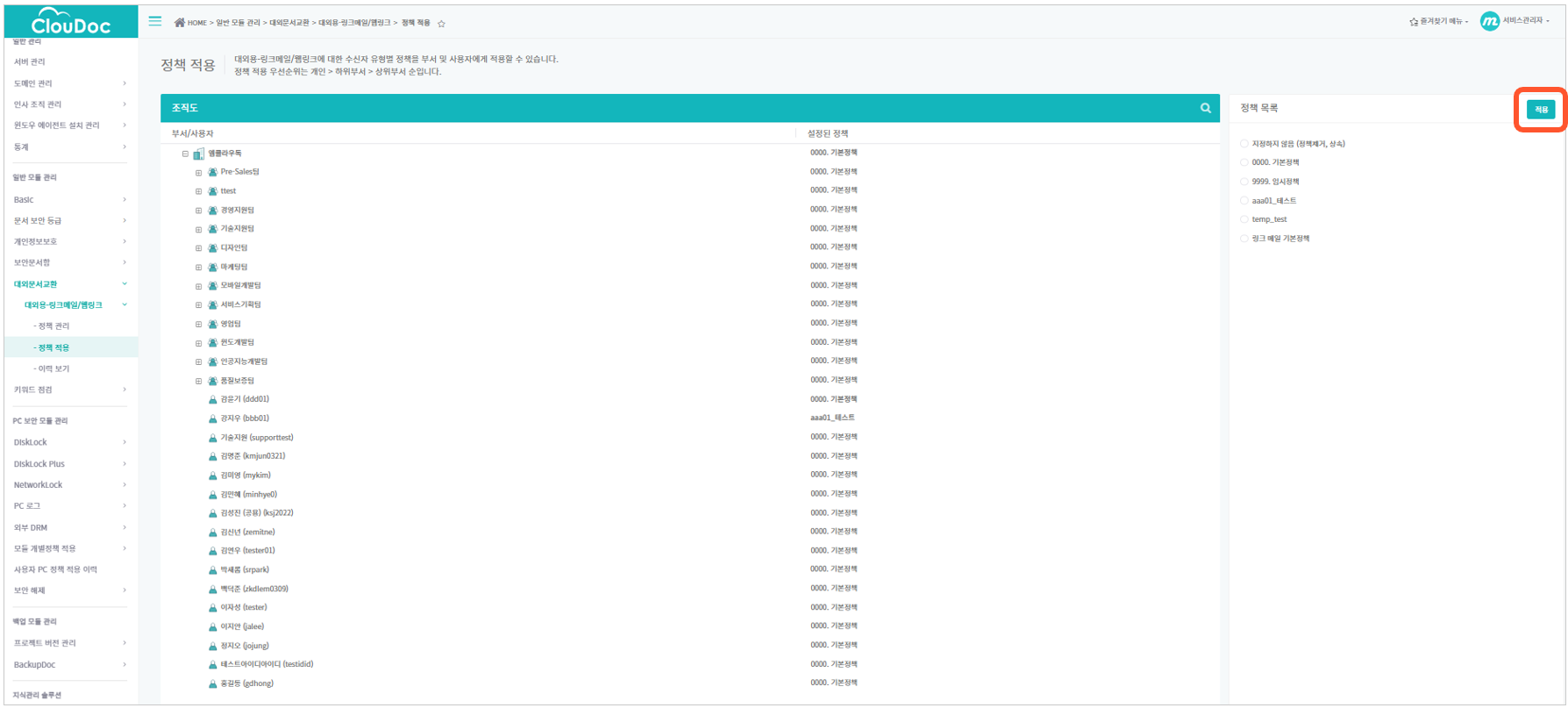The image size is (1568, 708).
Task: Click the user icon beside (mykim)
Action: click(x=212, y=476)
